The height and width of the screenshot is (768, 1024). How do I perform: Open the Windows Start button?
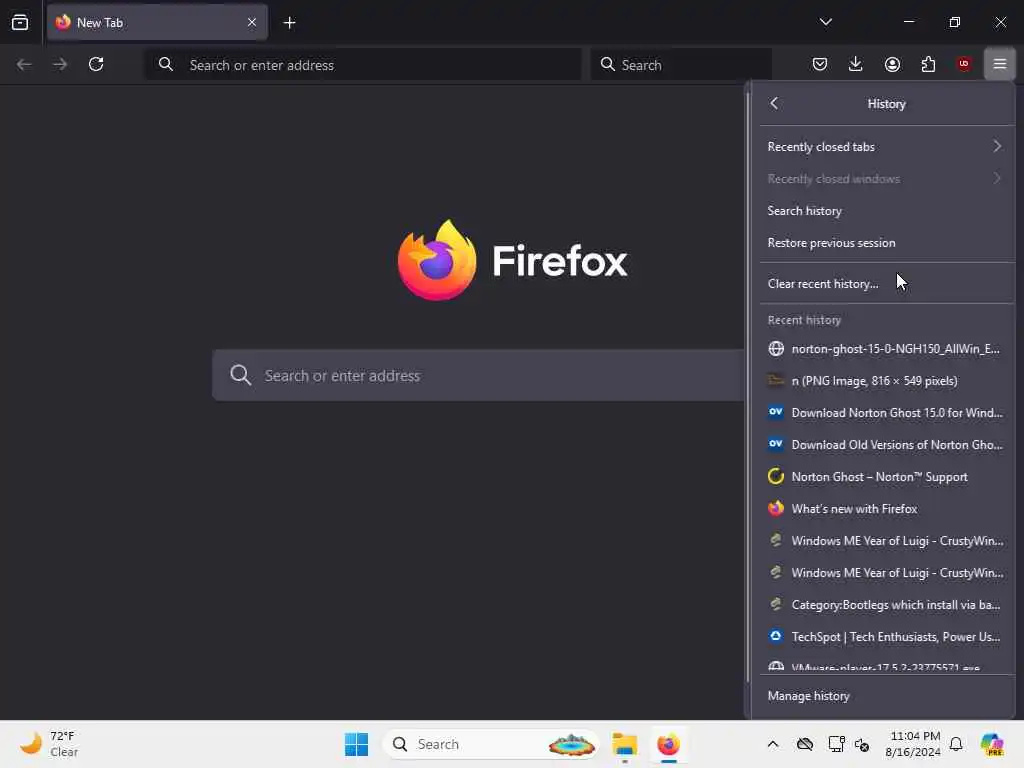(357, 744)
